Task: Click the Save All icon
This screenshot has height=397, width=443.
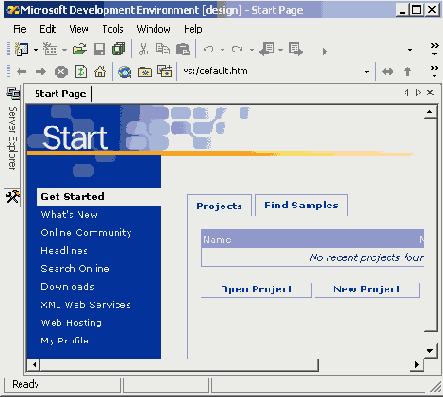Action: pyautogui.click(x=119, y=49)
